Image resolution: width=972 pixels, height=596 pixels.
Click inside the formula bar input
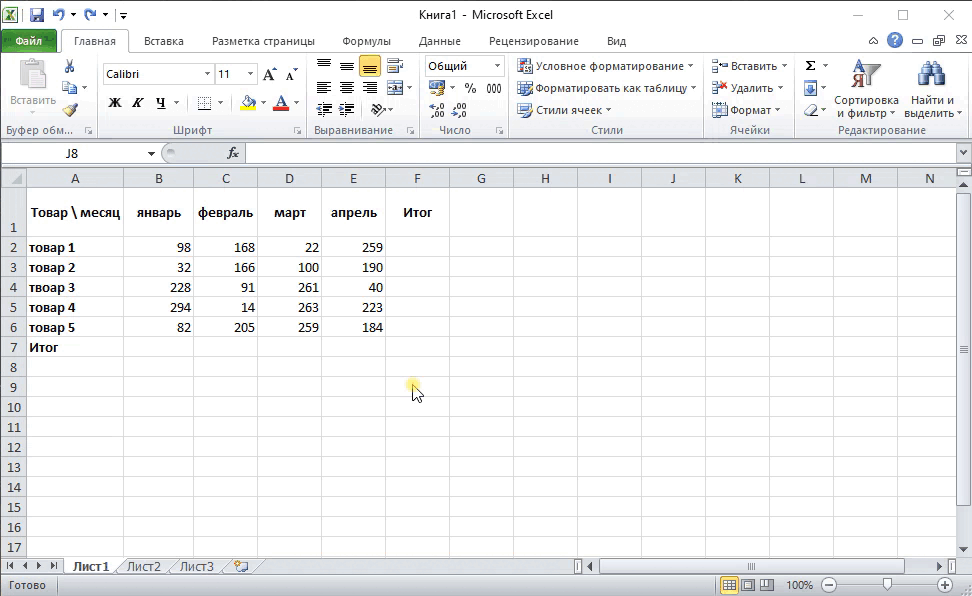point(601,153)
